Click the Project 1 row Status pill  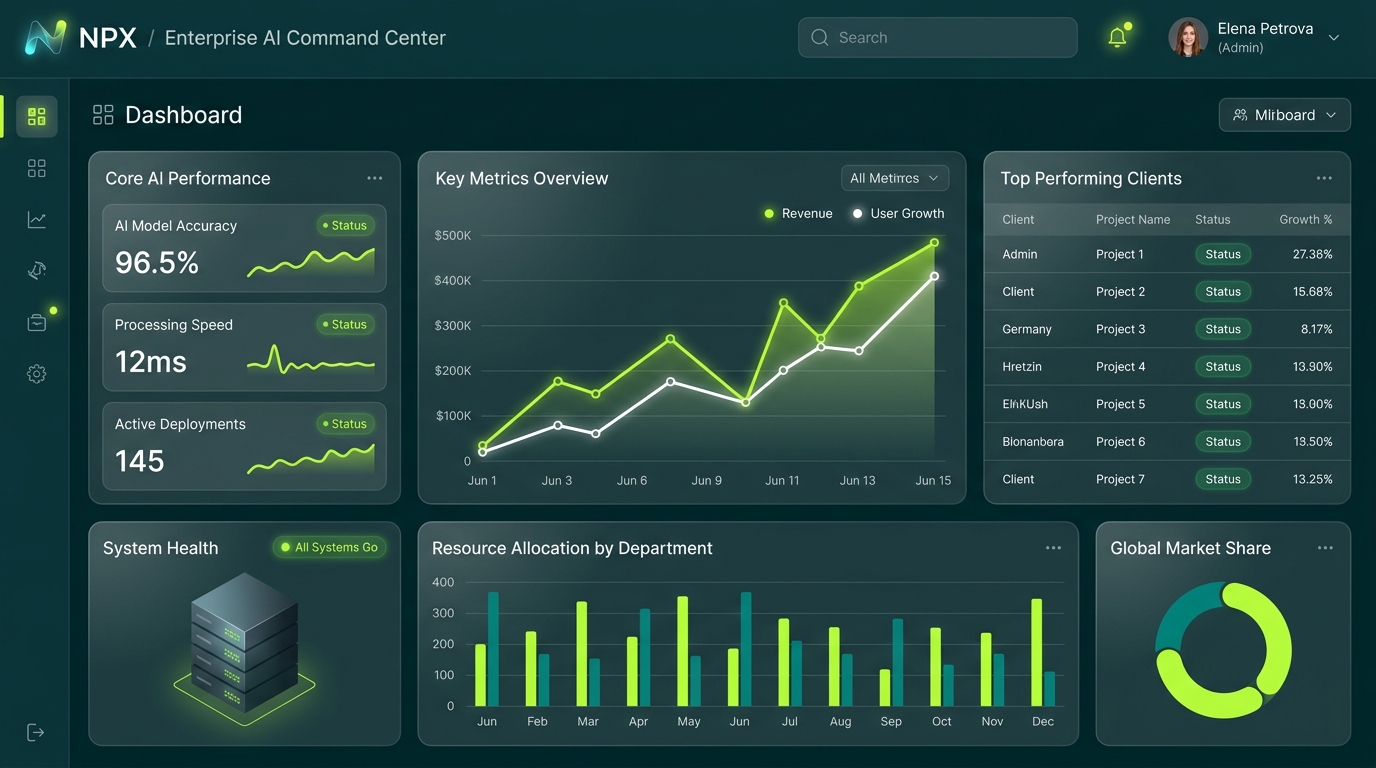coord(1223,254)
